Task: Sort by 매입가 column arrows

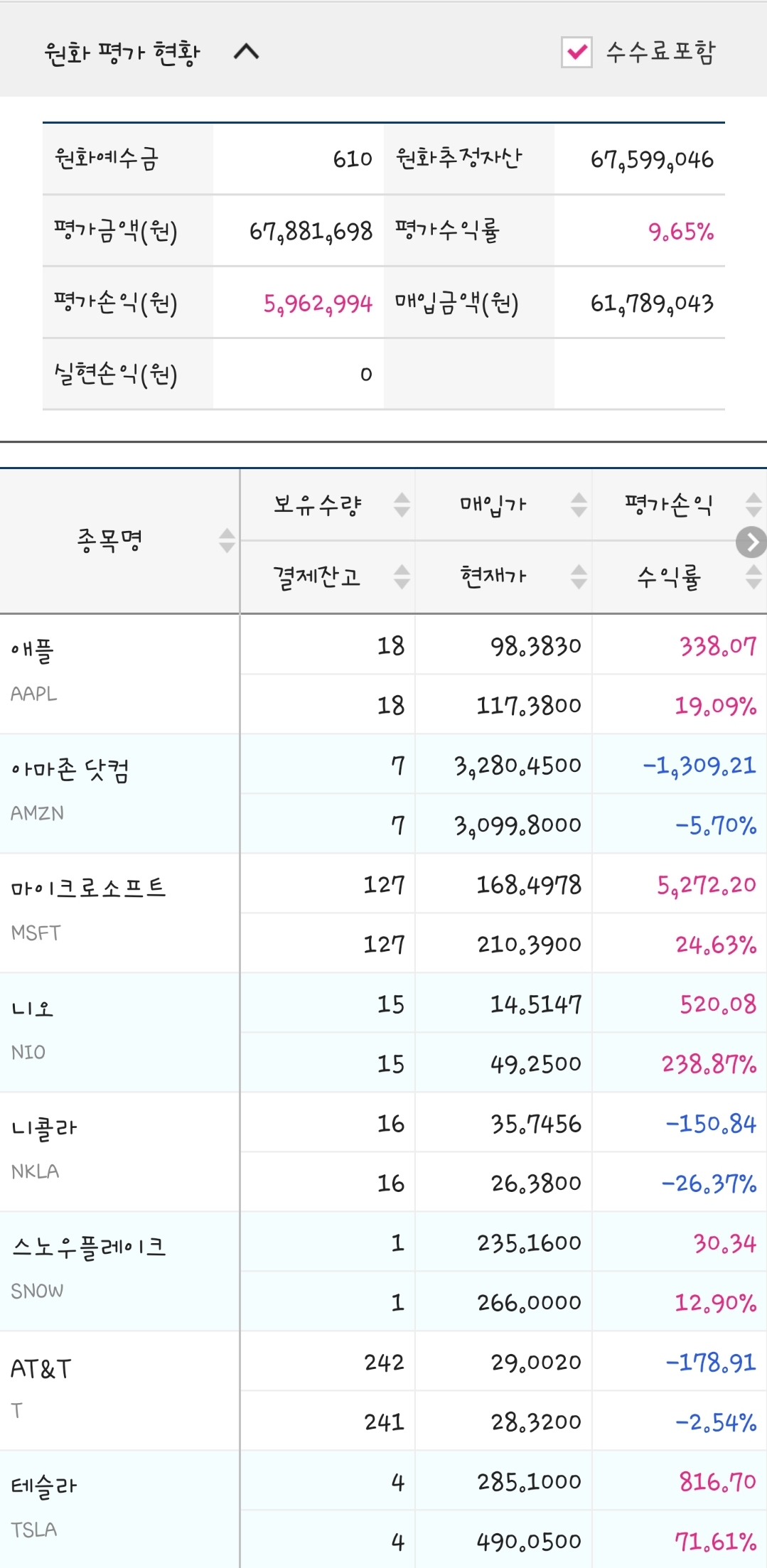Action: pos(579,505)
